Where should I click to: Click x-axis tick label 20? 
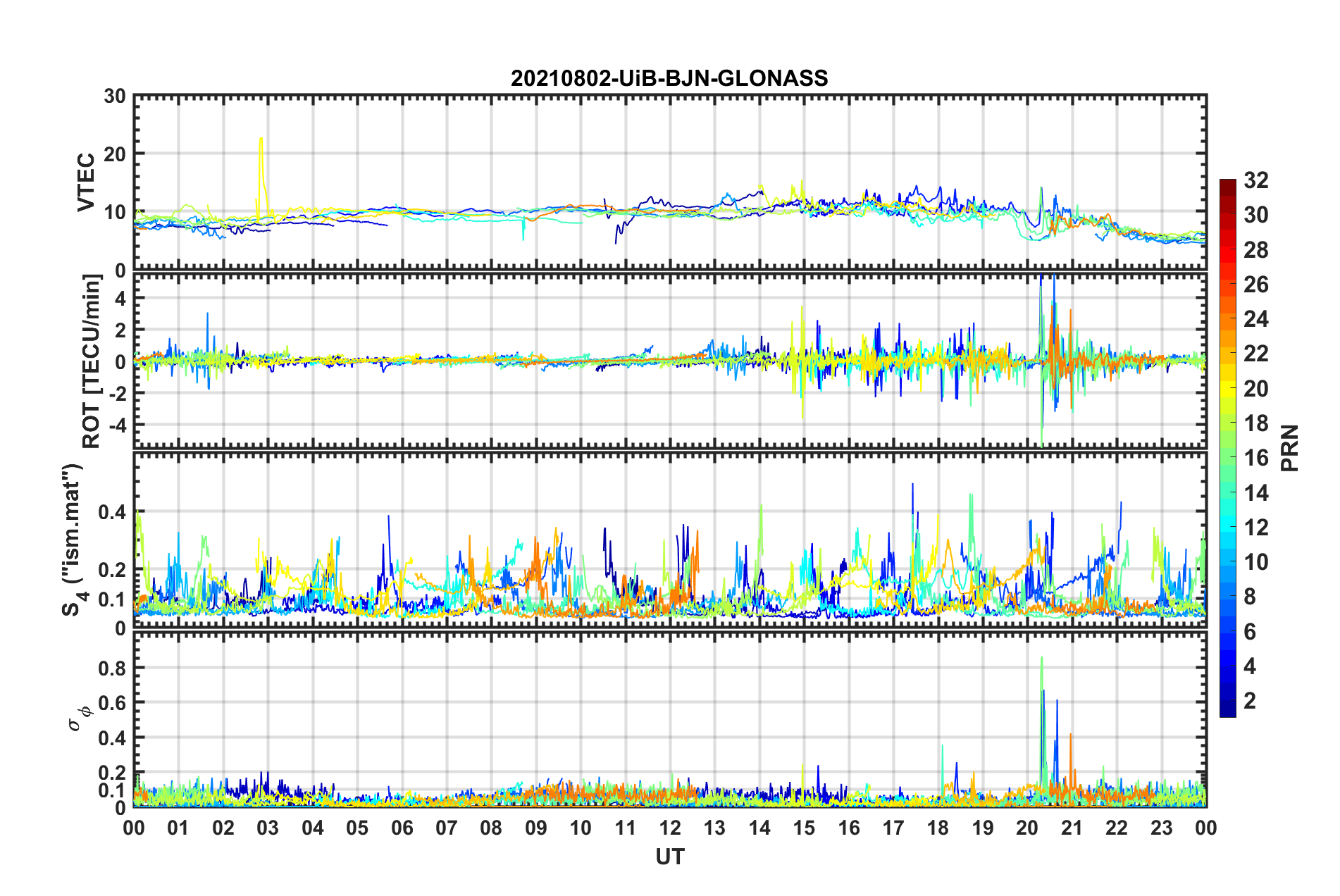coord(1027,828)
